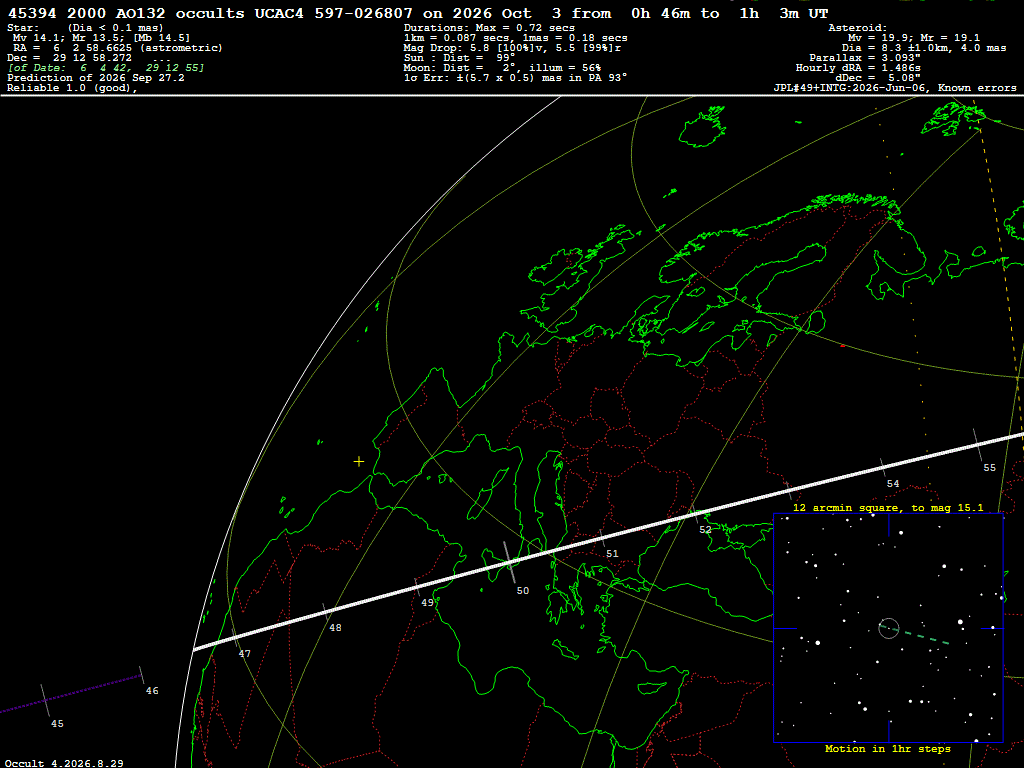Click time marker 49 on the path
The height and width of the screenshot is (768, 1024).
427,603
